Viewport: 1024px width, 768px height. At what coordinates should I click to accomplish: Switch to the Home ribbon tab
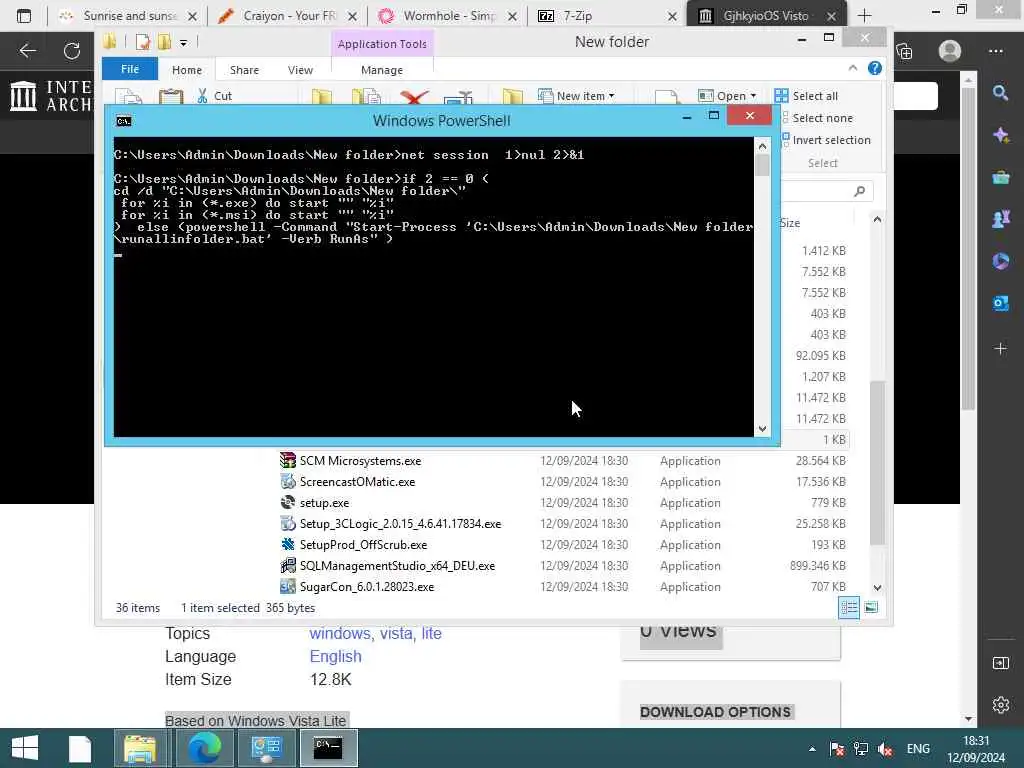click(x=187, y=70)
